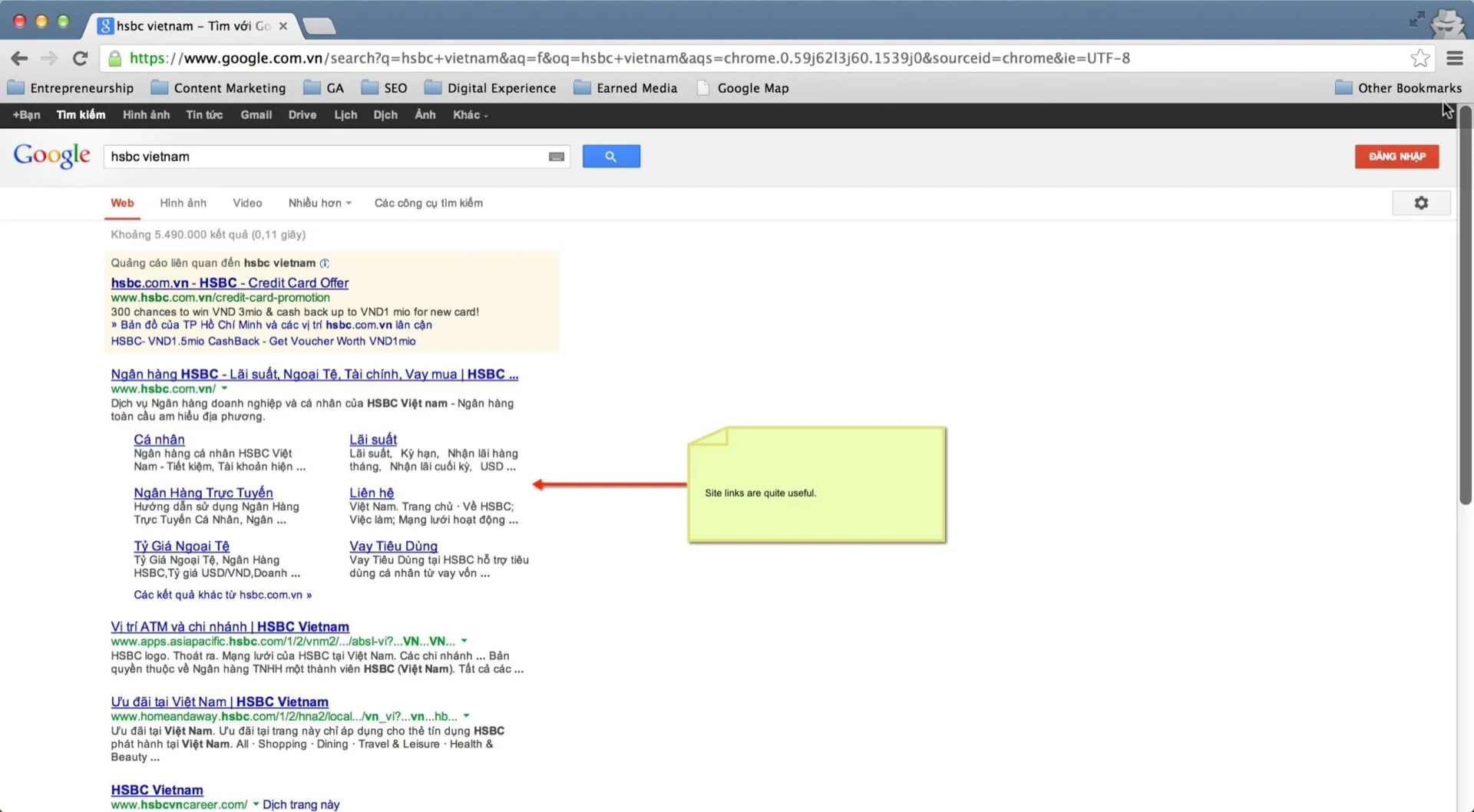Click the browser back arrow
Viewport: 1474px width, 812px height.
point(20,58)
